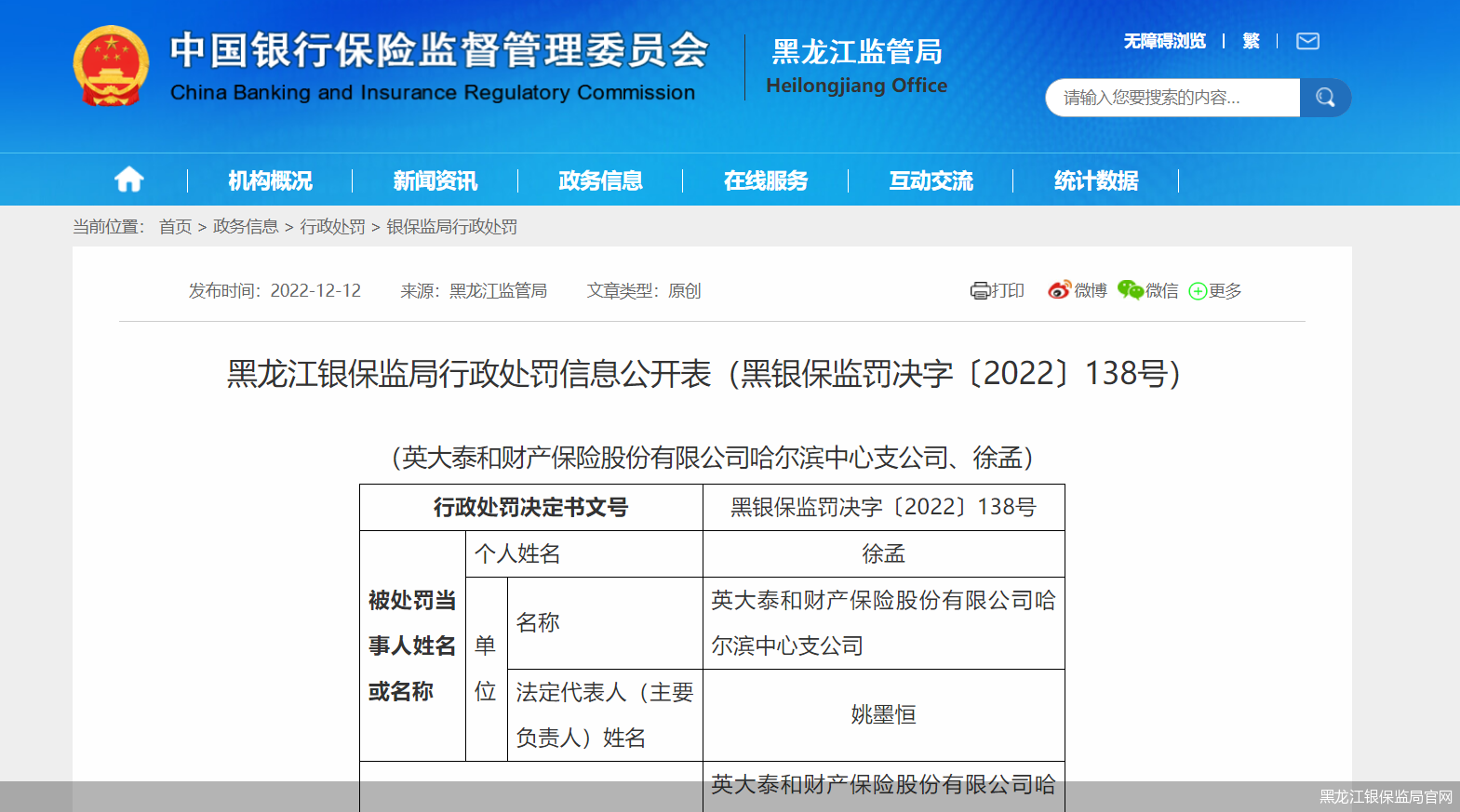Viewport: 1460px width, 812px height.
Task: Share via the WeChat icon
Action: pos(1130,290)
